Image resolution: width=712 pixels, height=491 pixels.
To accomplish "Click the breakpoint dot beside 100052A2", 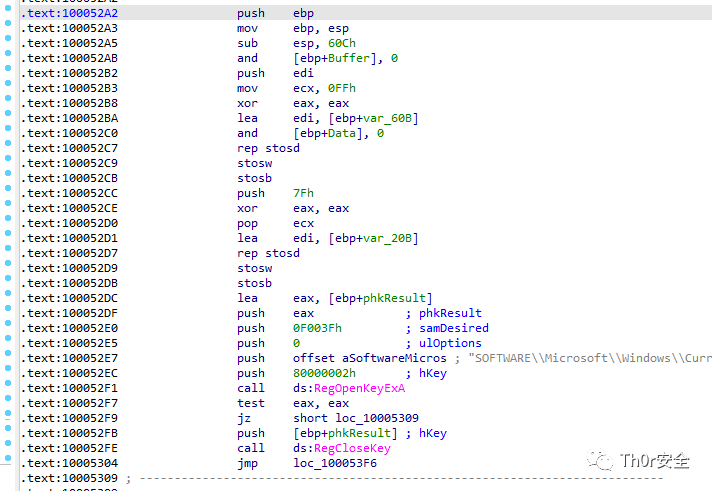I will [8, 8].
